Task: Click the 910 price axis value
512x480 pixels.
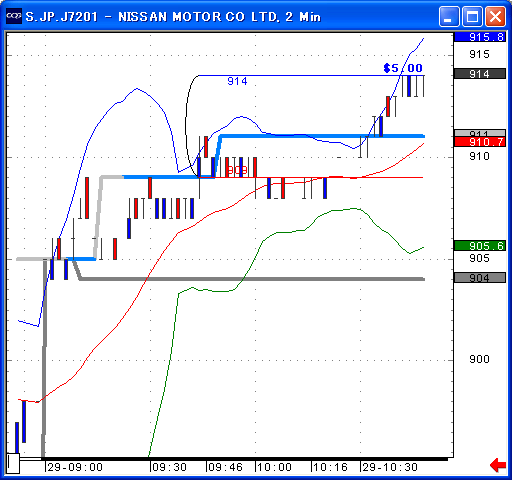Action: click(479, 156)
